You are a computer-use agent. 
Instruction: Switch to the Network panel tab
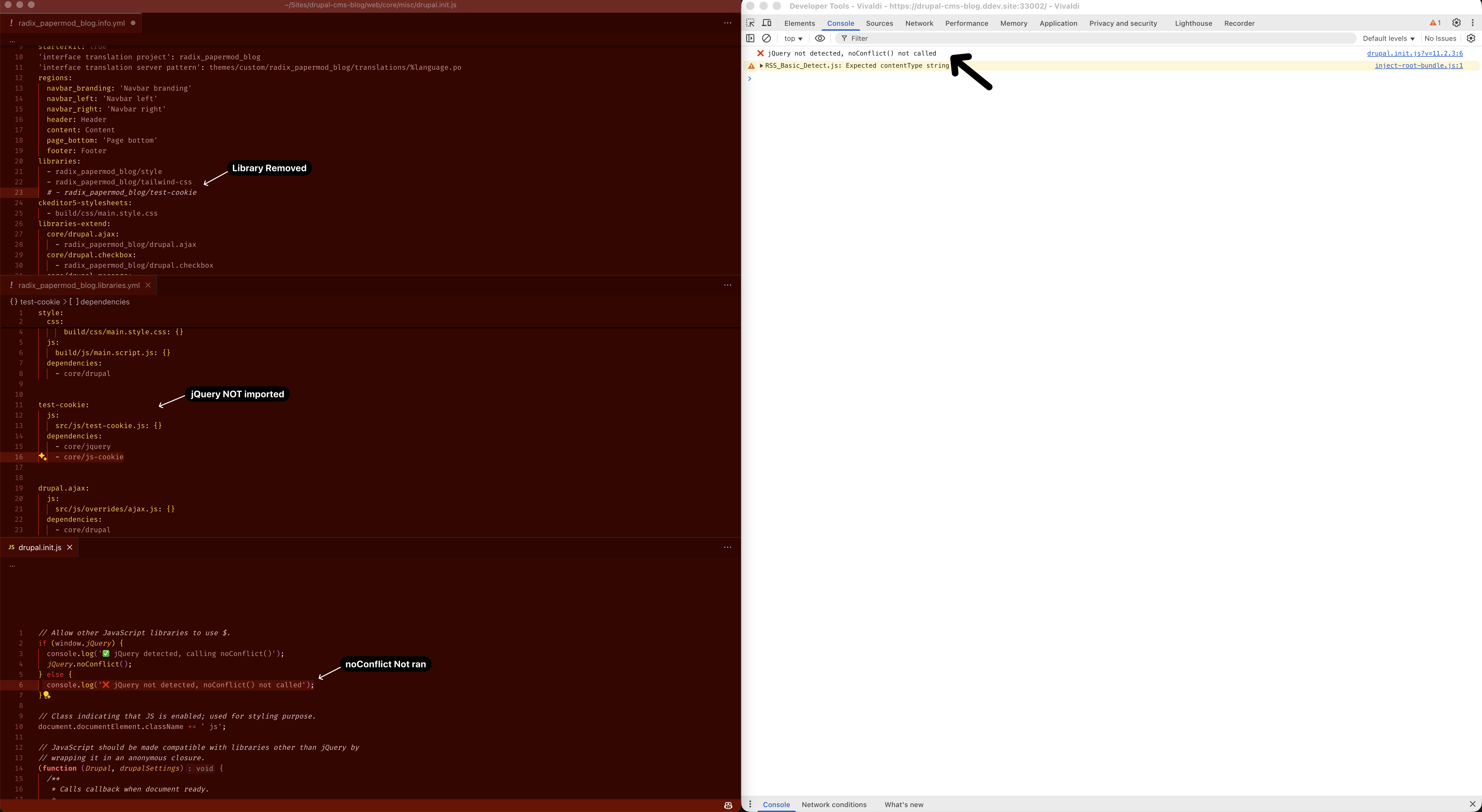point(919,23)
